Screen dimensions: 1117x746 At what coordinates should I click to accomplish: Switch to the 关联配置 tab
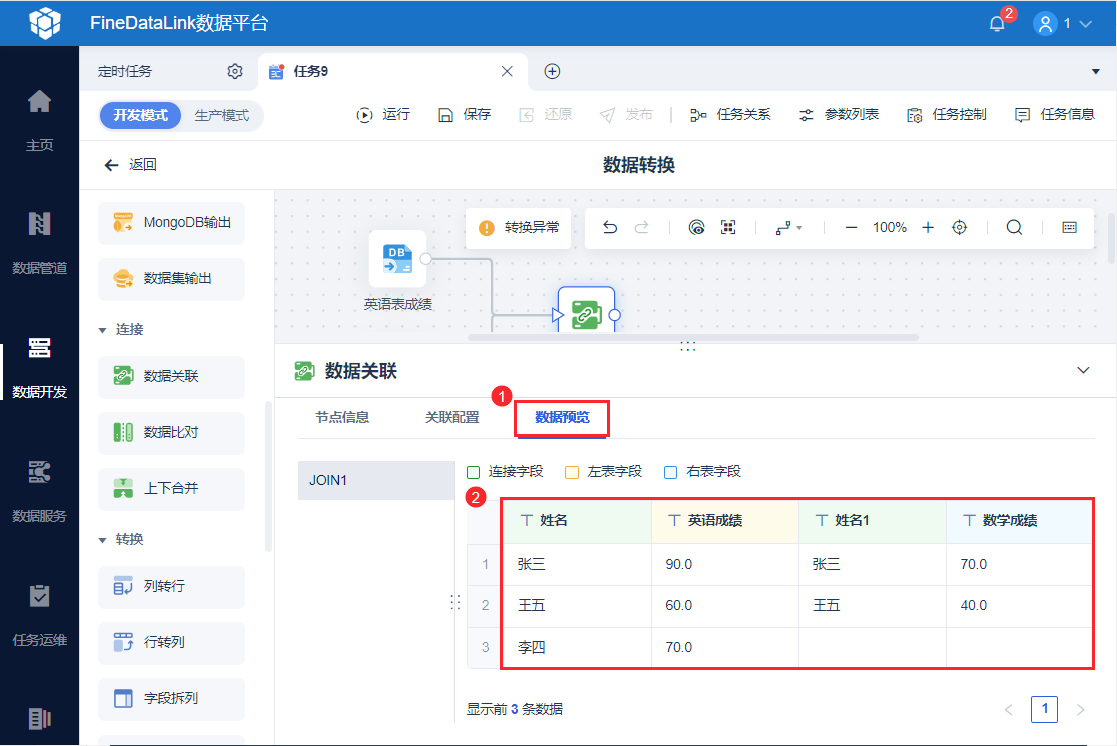pyautogui.click(x=452, y=417)
